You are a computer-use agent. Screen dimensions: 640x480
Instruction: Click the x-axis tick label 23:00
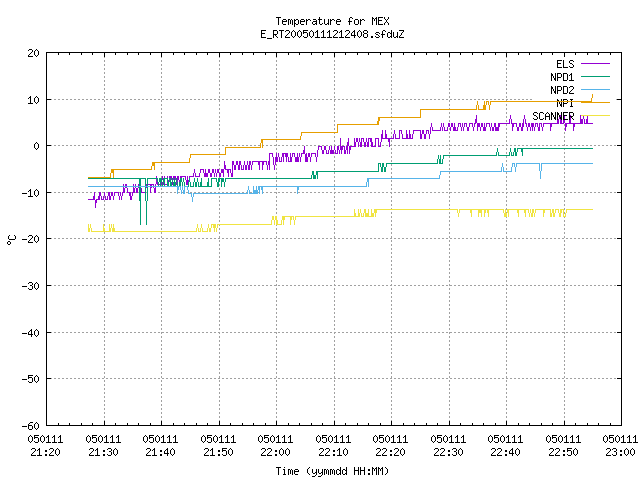pyautogui.click(x=621, y=452)
